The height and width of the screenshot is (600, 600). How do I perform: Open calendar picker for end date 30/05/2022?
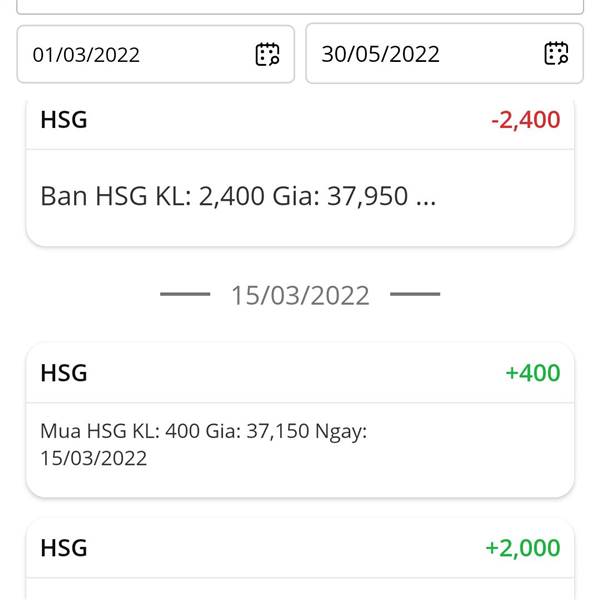pos(556,54)
